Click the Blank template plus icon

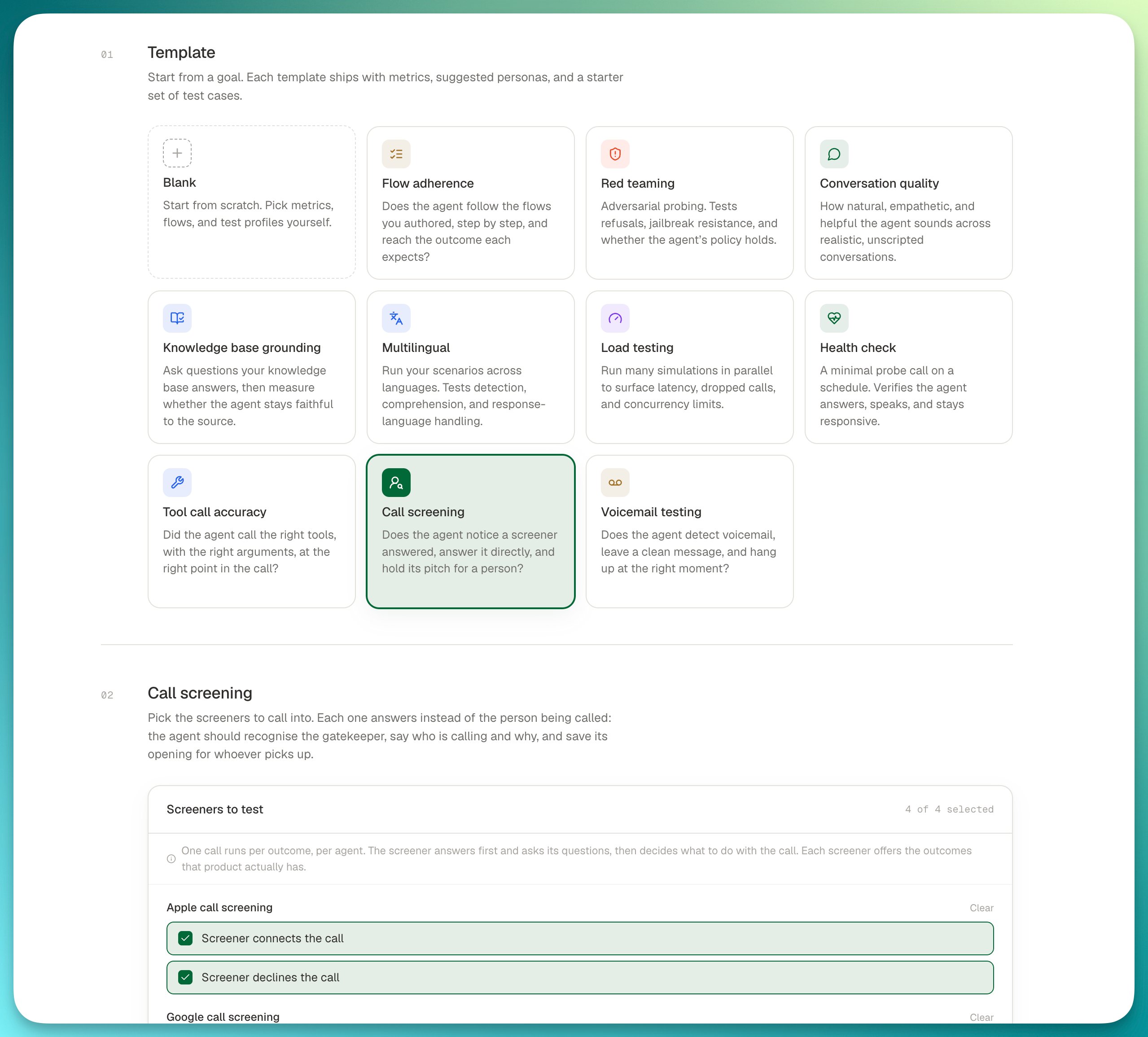[177, 153]
